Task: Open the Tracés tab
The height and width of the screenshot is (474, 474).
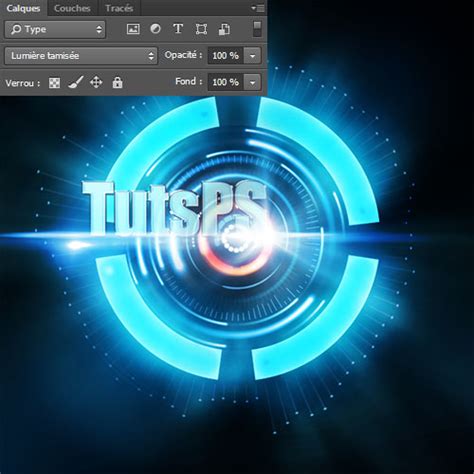Action: click(119, 8)
